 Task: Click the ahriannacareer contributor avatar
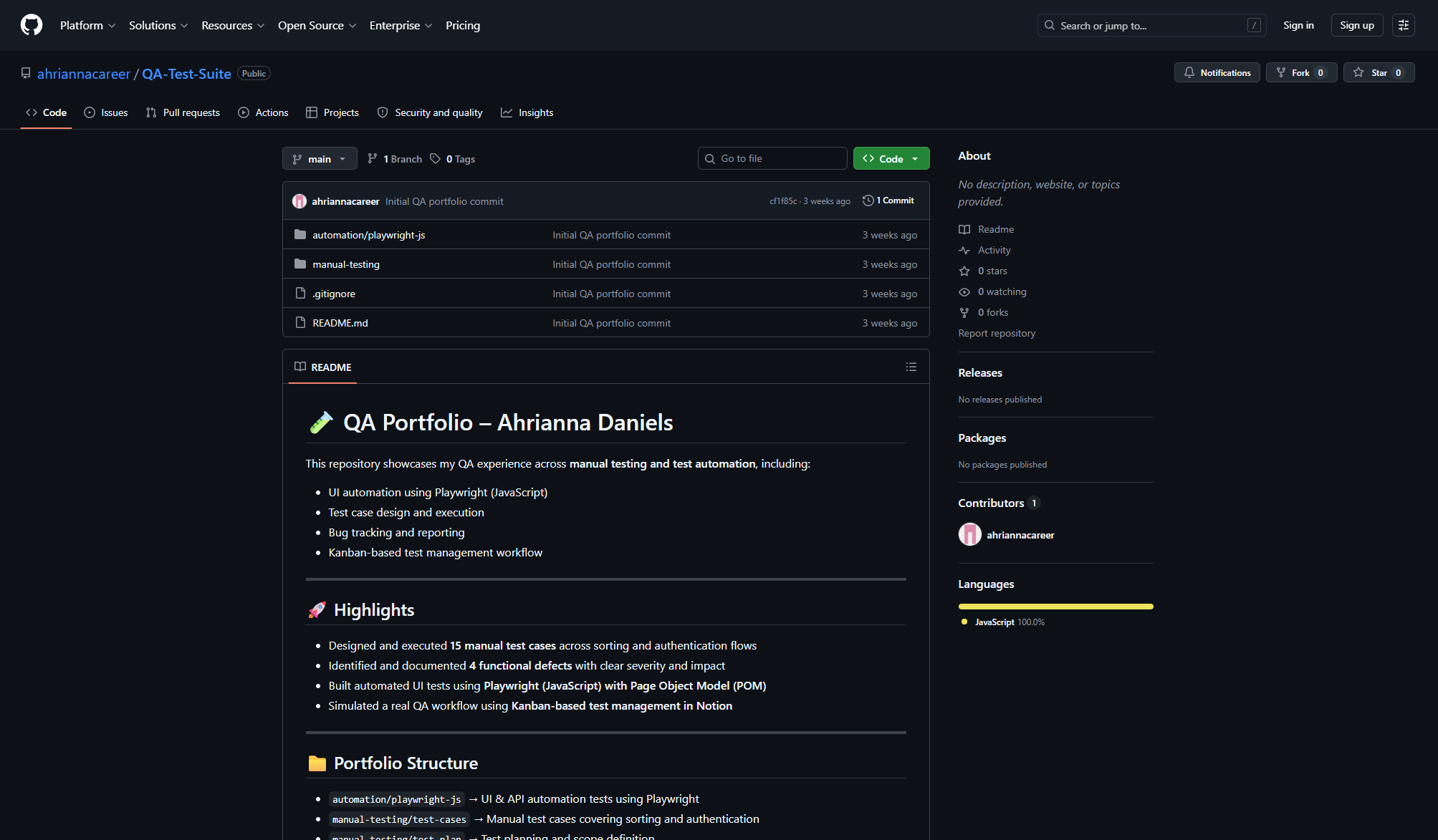point(970,534)
